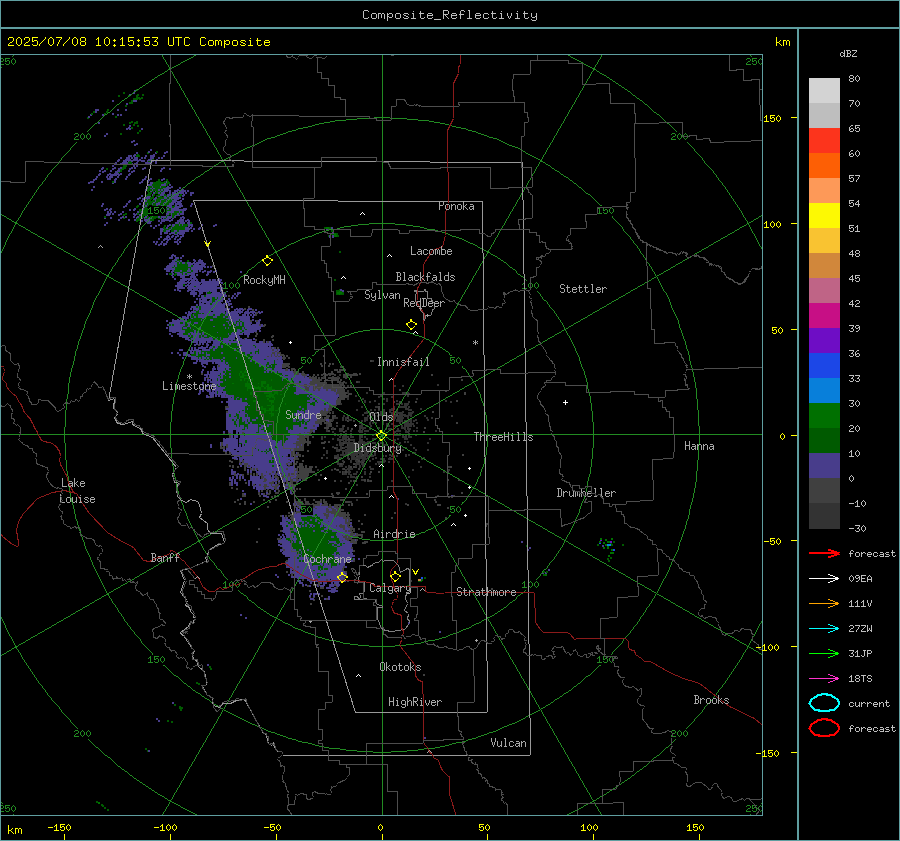Click the Banff town label
This screenshot has height=841, width=900.
tap(165, 557)
